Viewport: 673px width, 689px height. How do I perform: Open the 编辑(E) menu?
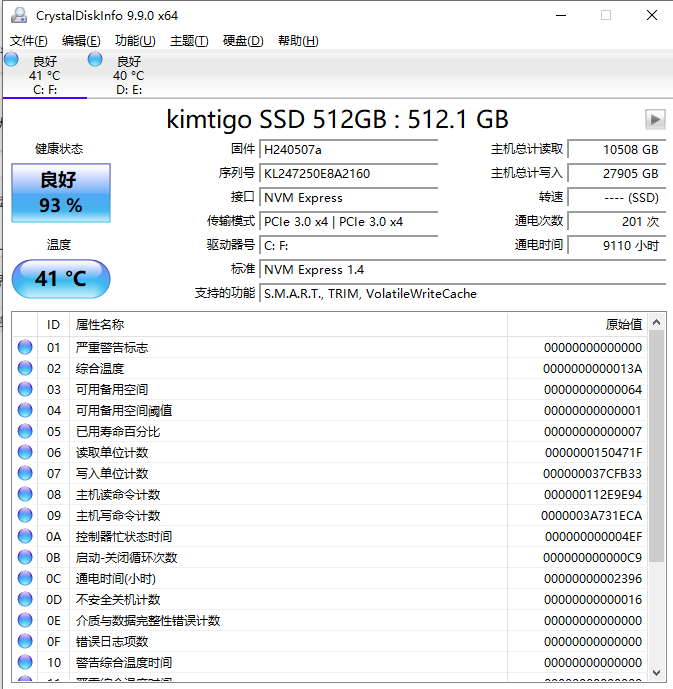click(x=81, y=41)
